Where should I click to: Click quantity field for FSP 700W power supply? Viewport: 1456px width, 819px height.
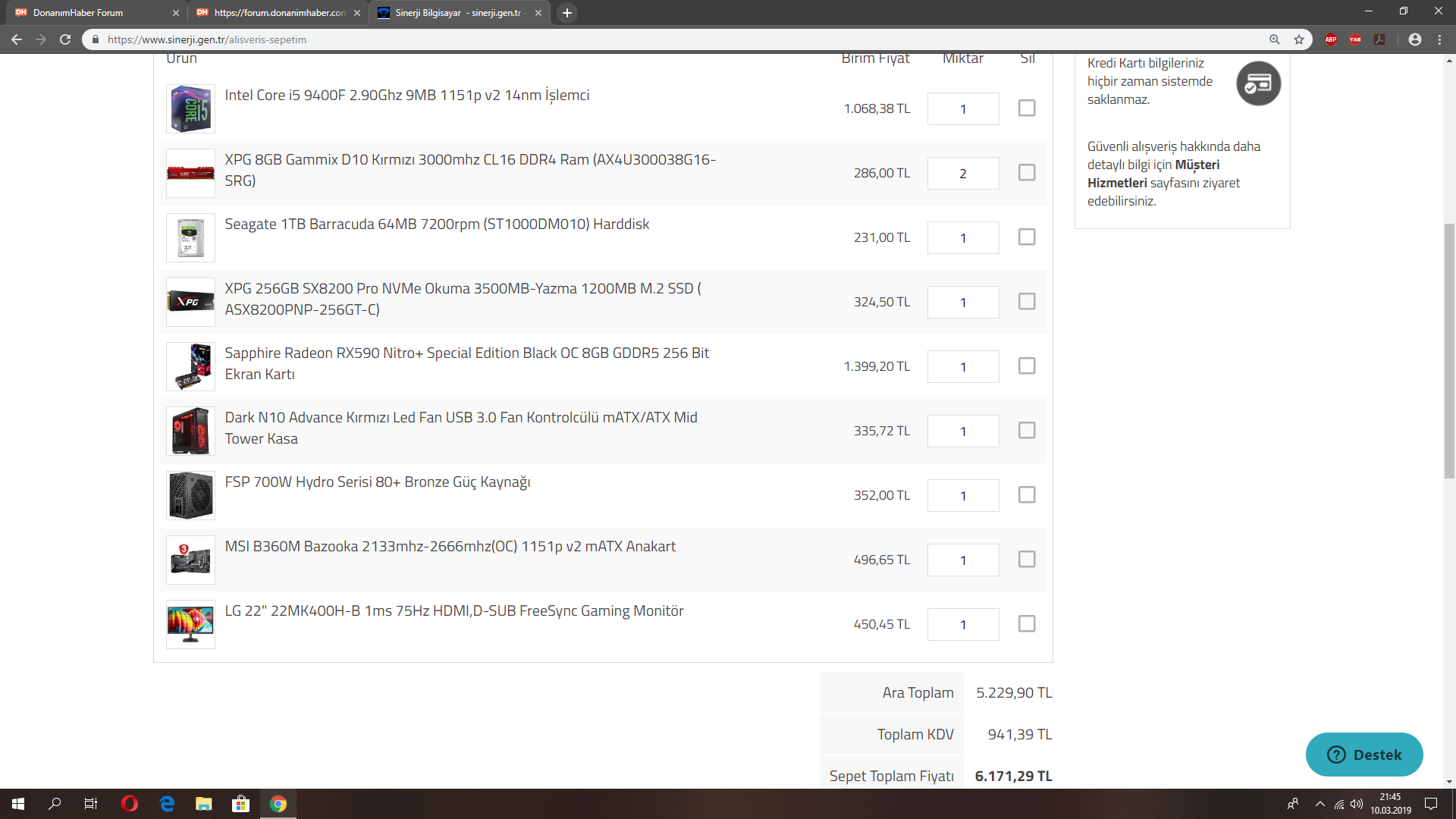(x=963, y=495)
